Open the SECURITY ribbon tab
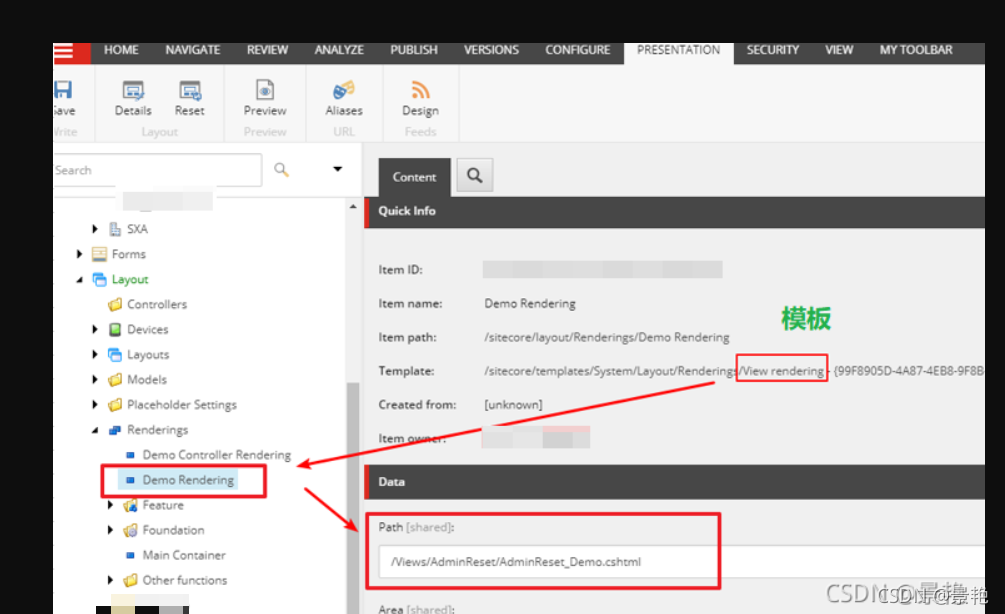The height and width of the screenshot is (614, 1005). [x=772, y=50]
